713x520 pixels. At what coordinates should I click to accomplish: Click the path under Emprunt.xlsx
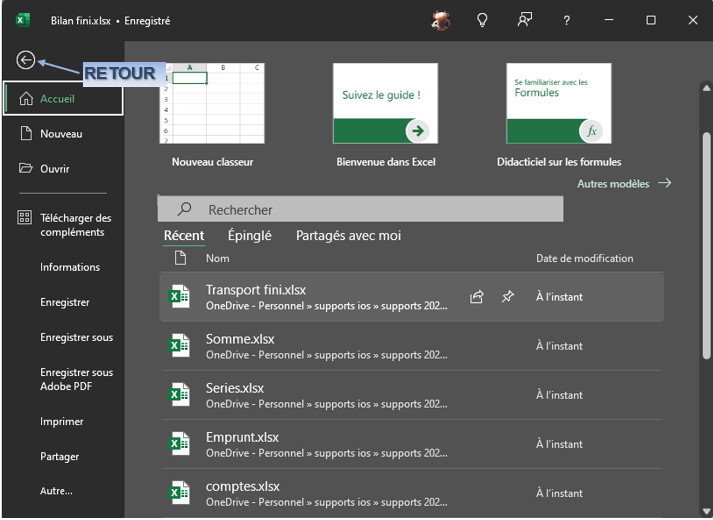[x=326, y=453]
